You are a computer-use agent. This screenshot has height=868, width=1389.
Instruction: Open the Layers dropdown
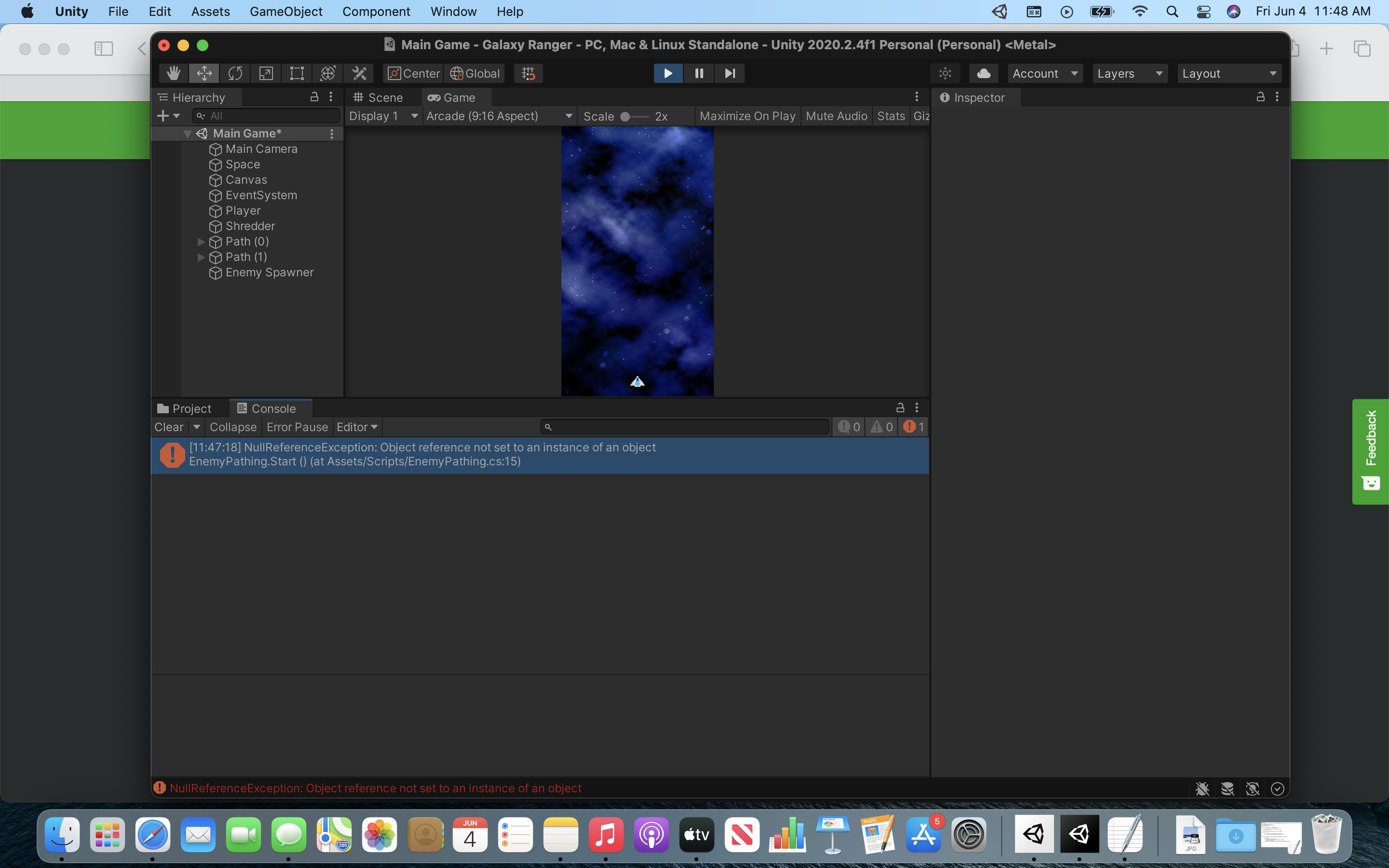[x=1129, y=73]
